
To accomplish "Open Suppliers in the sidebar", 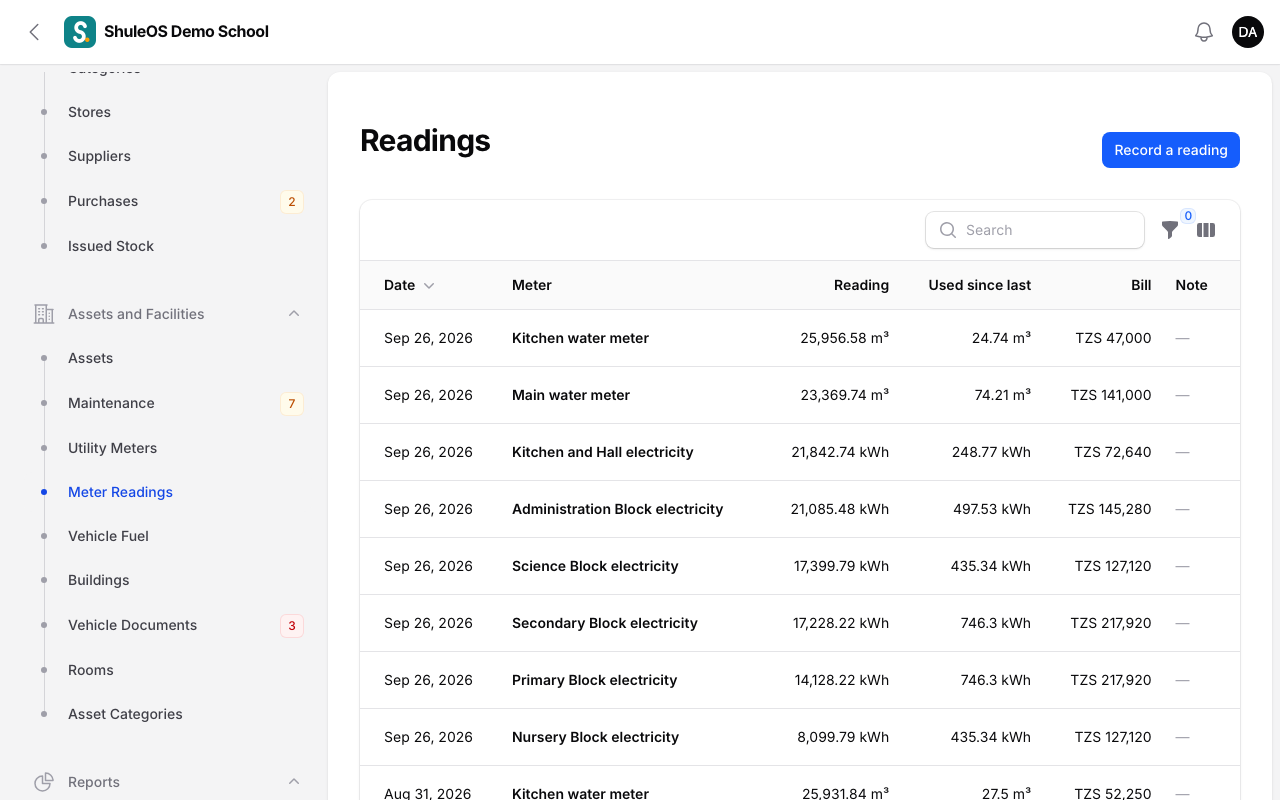I will 99,156.
